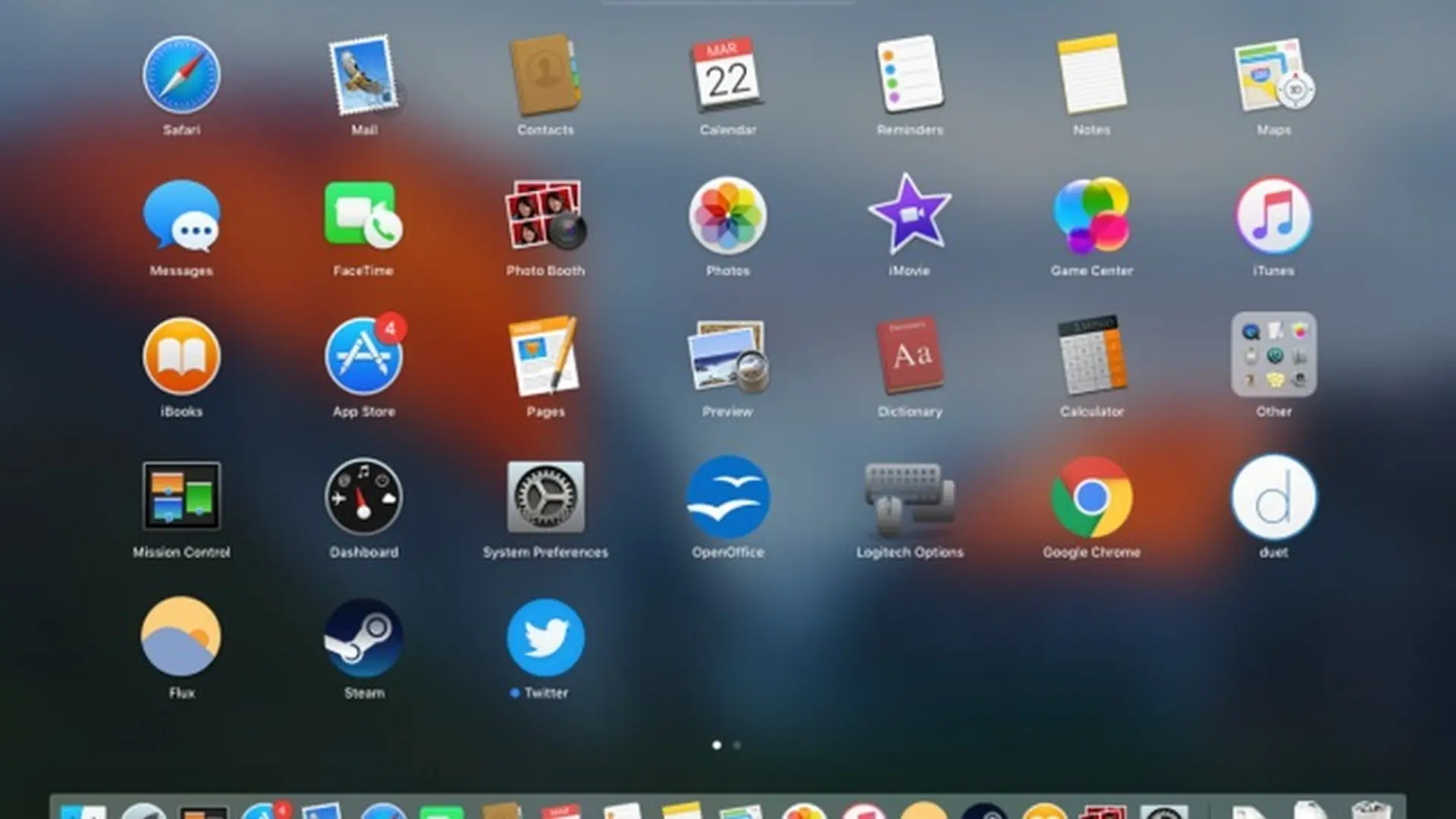Screen dimensions: 1456x819
Task: Switch to second Launchpad page dot
Action: (x=737, y=745)
